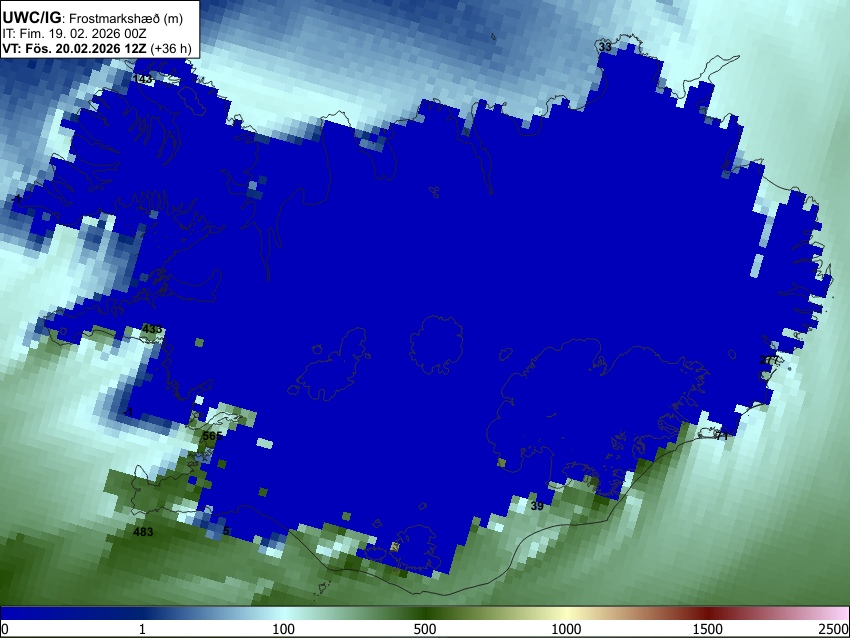The height and width of the screenshot is (638, 850).
Task: Click the map value label "143"
Action: 143,79
